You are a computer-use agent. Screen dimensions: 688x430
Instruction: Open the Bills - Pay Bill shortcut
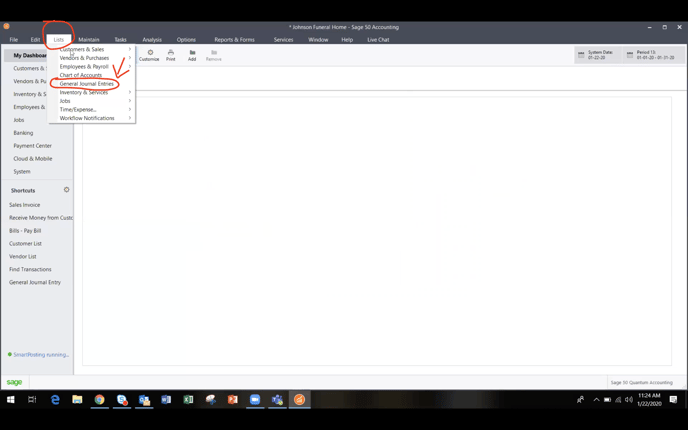25,230
